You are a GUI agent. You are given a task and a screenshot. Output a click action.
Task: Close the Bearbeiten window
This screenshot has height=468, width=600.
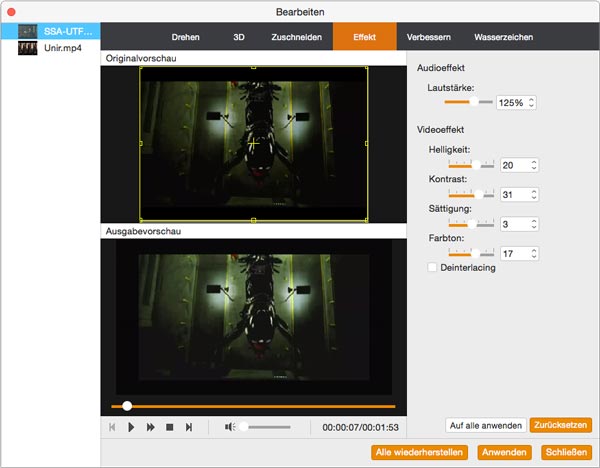point(11,12)
